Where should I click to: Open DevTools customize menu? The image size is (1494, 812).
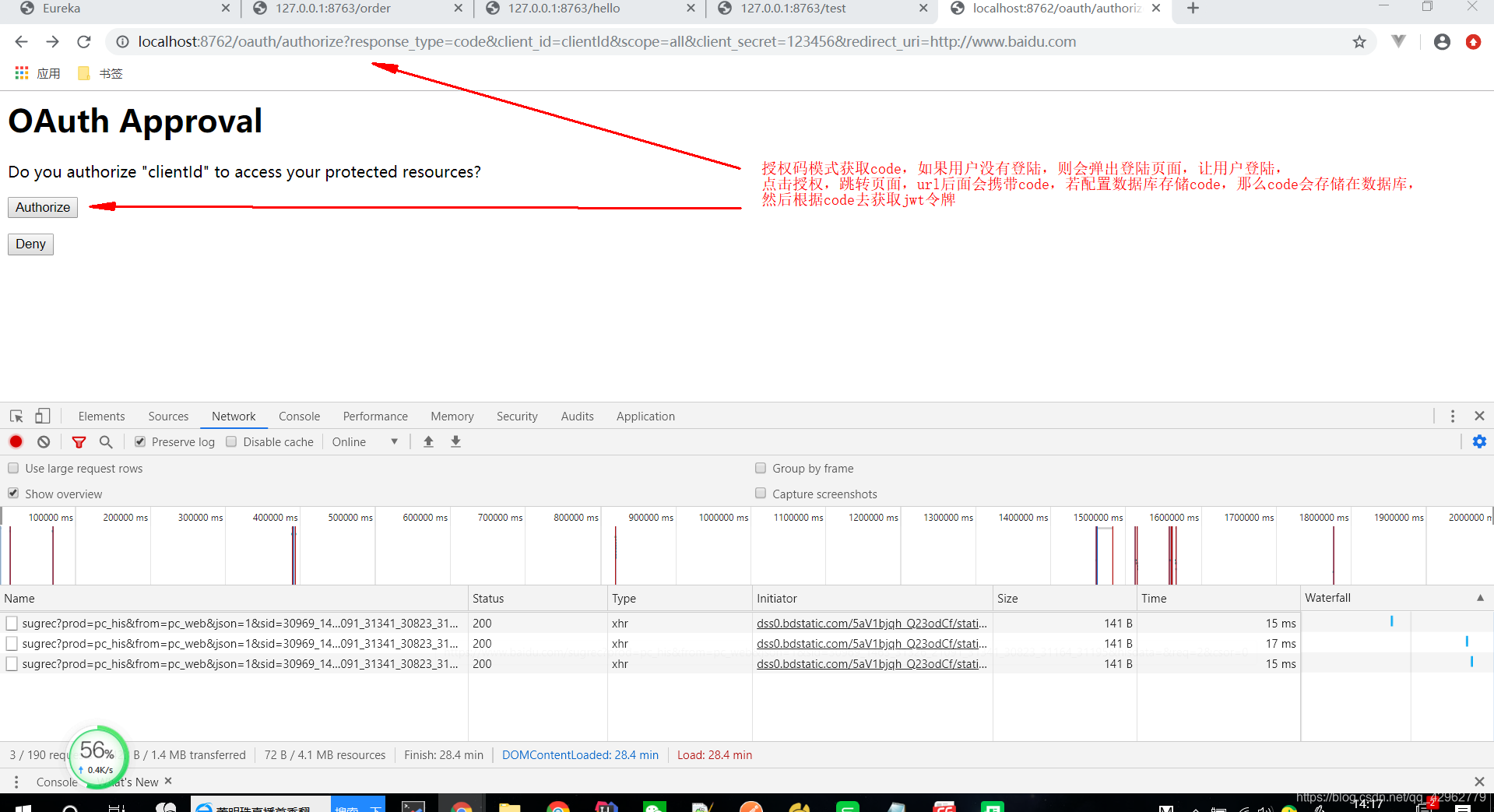coord(1453,417)
